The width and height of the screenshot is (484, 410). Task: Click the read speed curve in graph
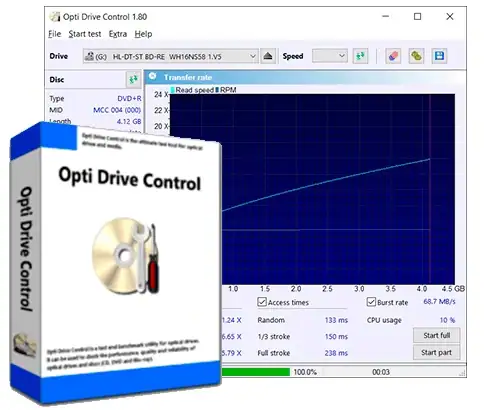[x=326, y=183]
